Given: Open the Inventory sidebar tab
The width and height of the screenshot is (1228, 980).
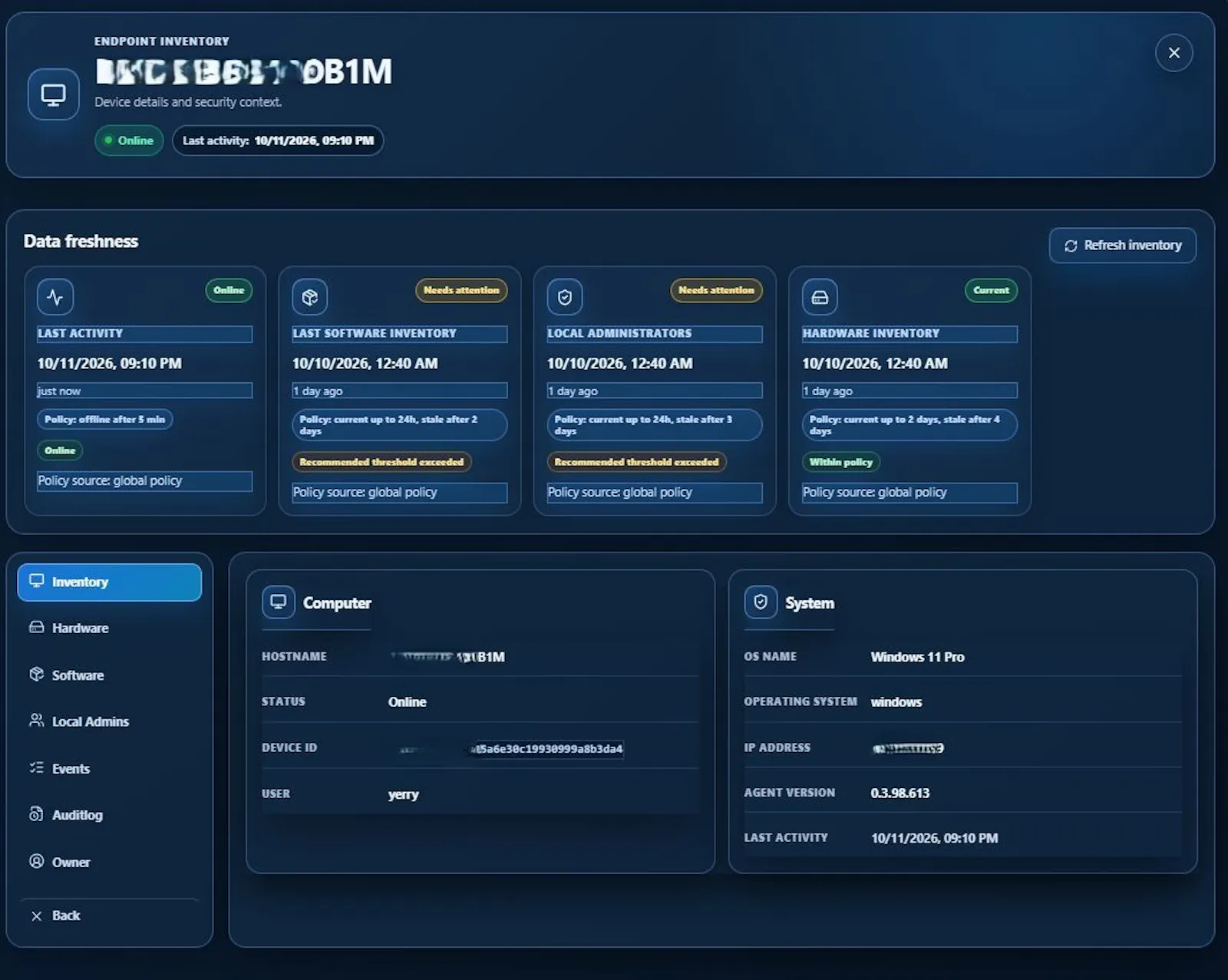Looking at the screenshot, I should (x=110, y=582).
